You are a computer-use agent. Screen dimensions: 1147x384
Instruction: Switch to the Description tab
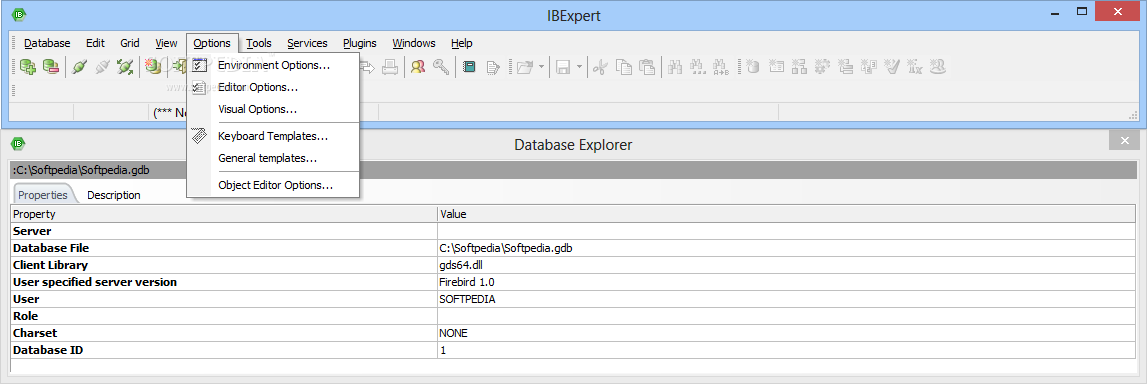(114, 195)
